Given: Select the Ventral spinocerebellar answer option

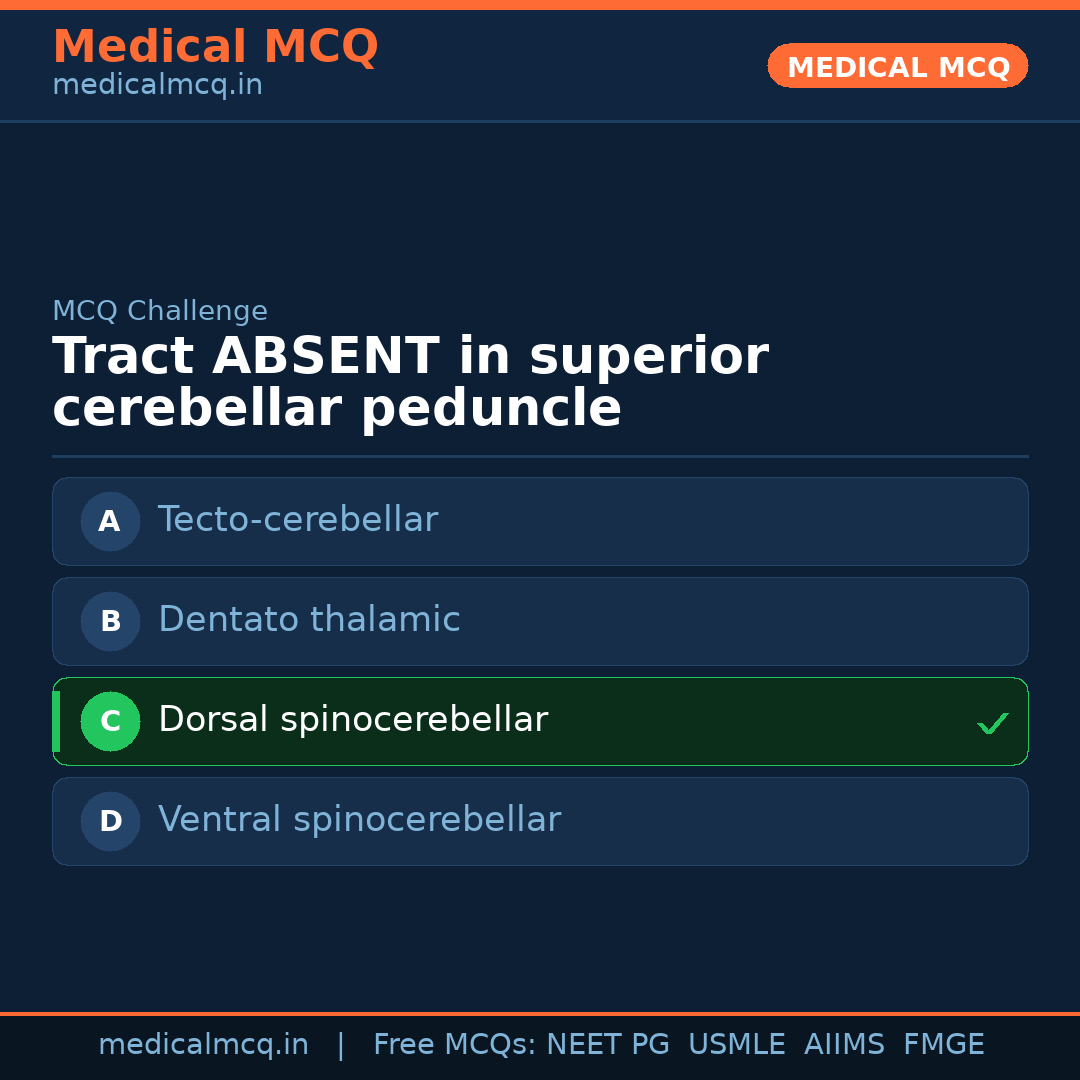Looking at the screenshot, I should [540, 821].
